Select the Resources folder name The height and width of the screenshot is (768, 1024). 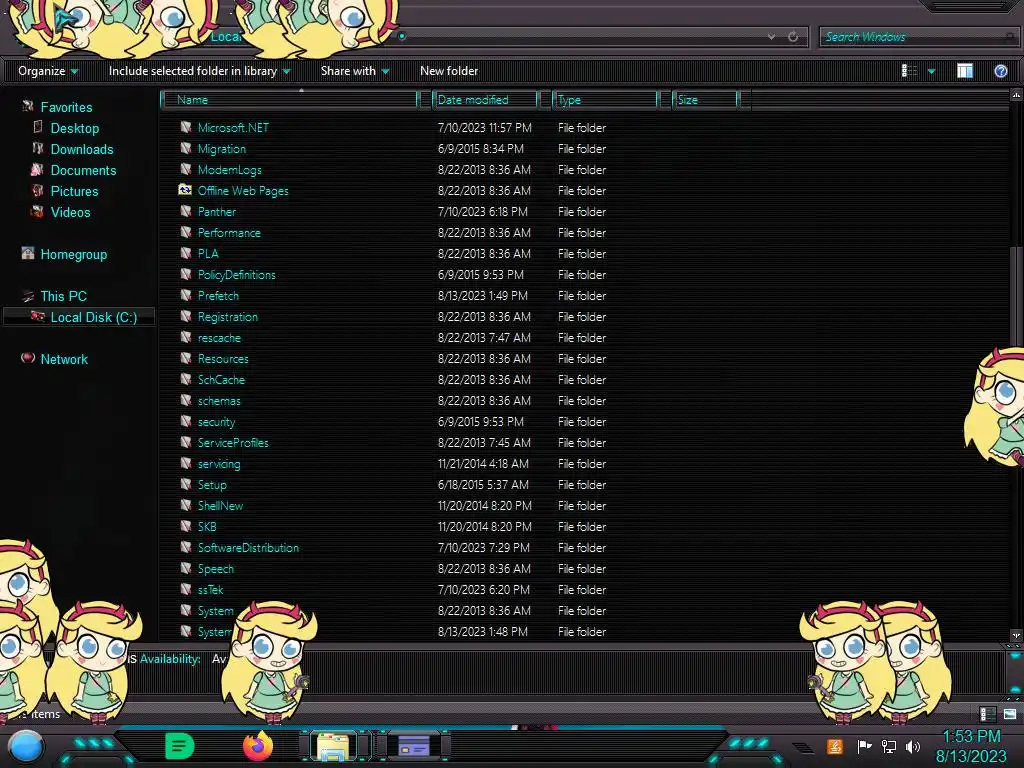tap(223, 359)
